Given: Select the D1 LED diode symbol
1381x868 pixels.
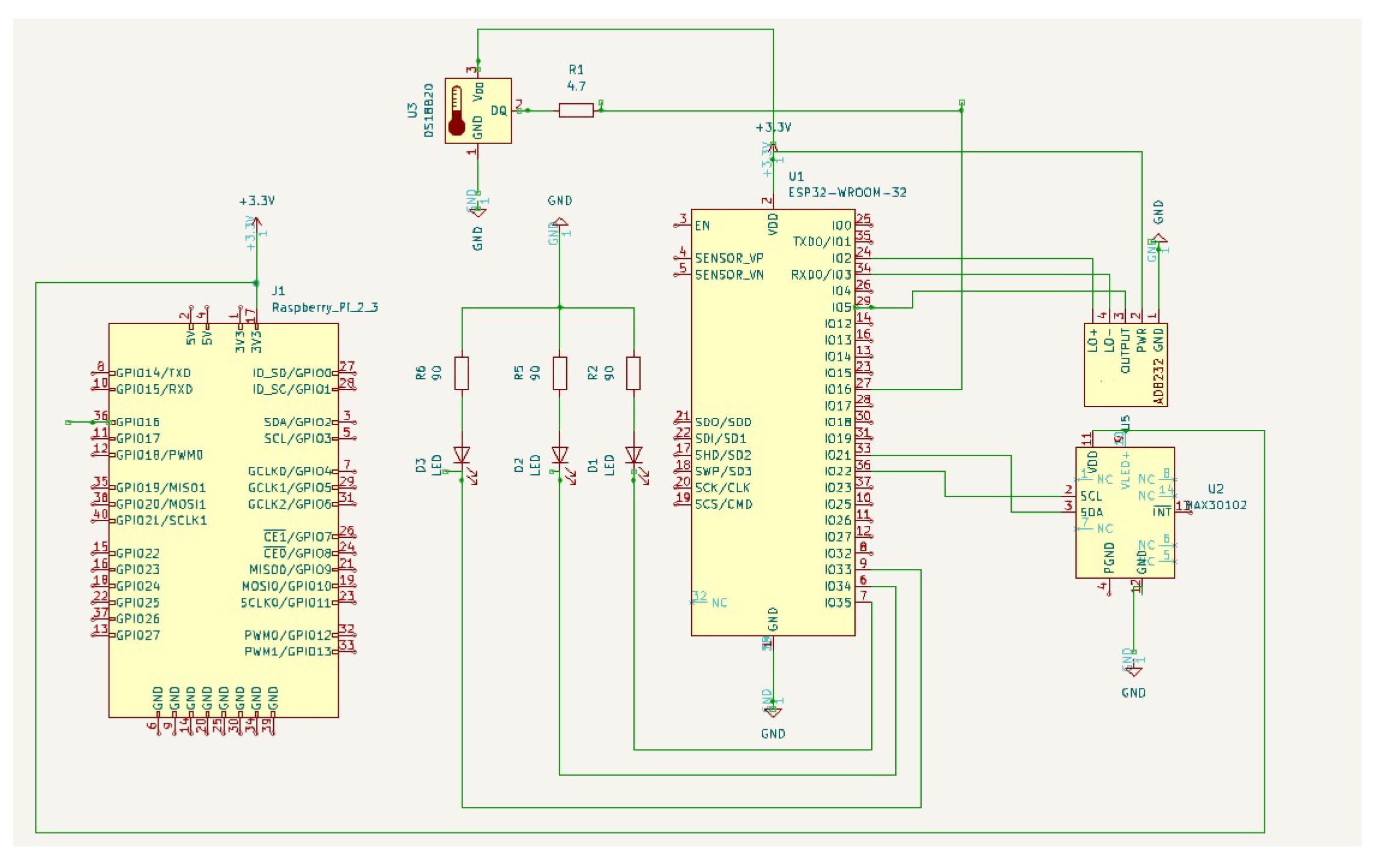Looking at the screenshot, I should click(x=633, y=455).
